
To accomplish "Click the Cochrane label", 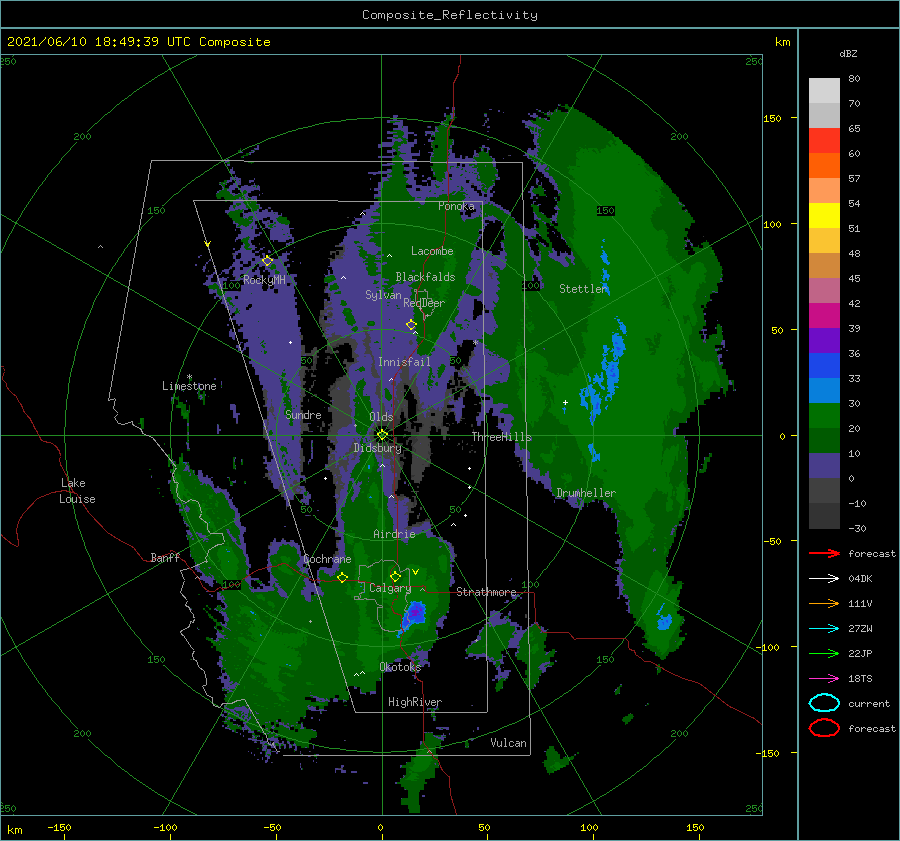I will click(x=327, y=559).
